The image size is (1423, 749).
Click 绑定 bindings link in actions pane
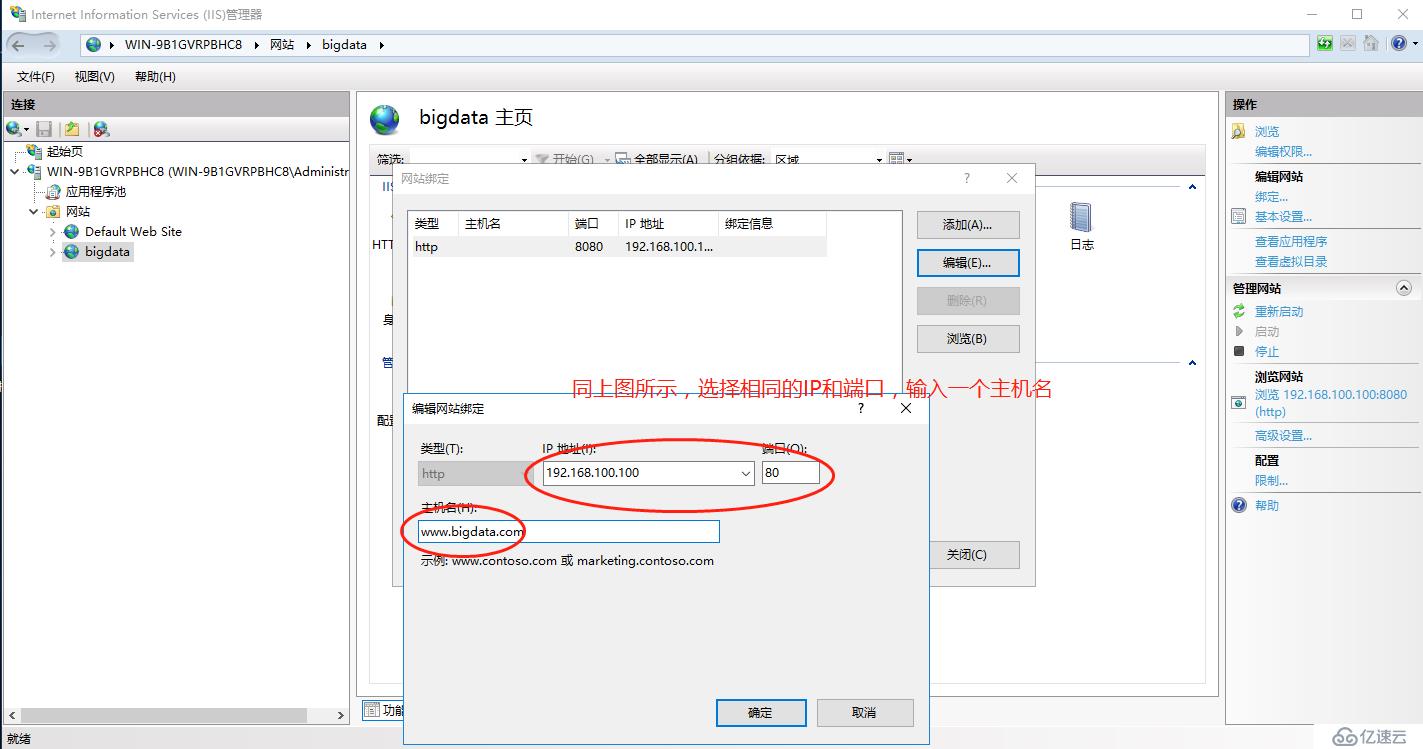(x=1271, y=197)
